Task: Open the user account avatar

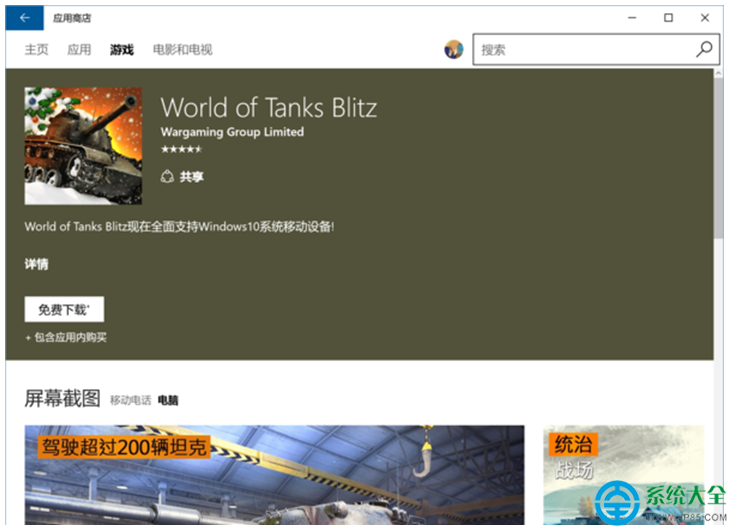Action: click(x=454, y=49)
